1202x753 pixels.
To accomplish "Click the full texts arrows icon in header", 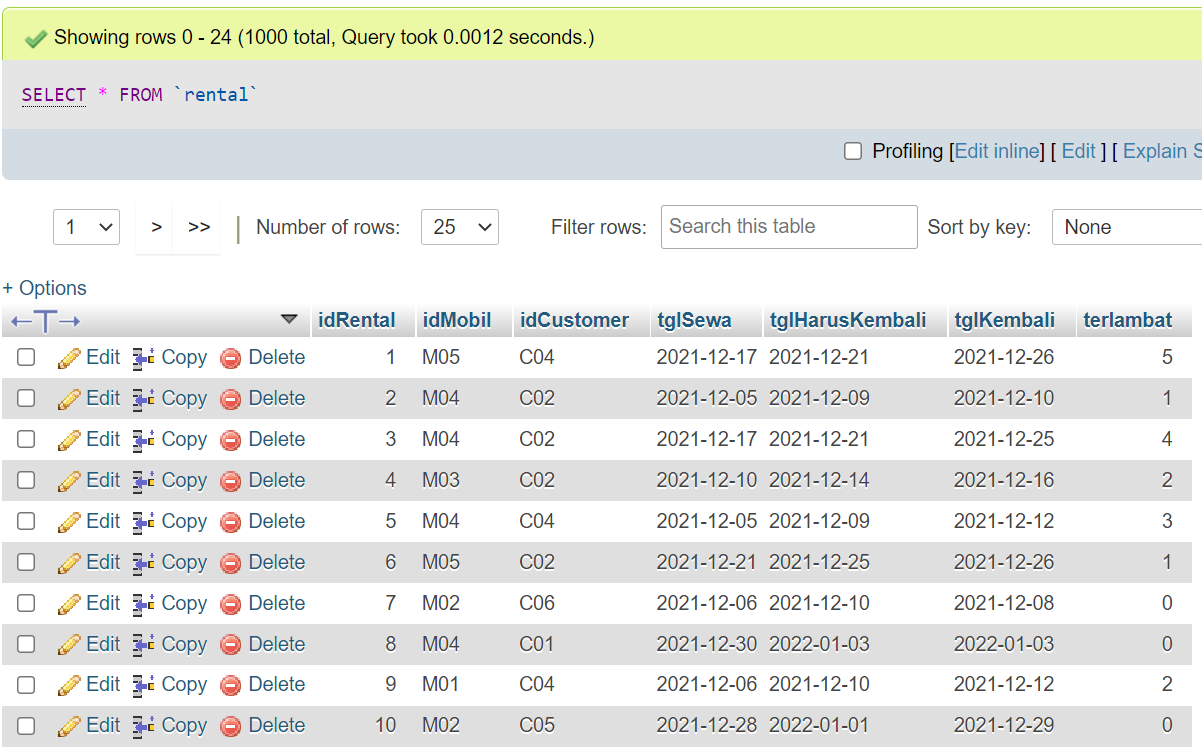I will [x=45, y=321].
